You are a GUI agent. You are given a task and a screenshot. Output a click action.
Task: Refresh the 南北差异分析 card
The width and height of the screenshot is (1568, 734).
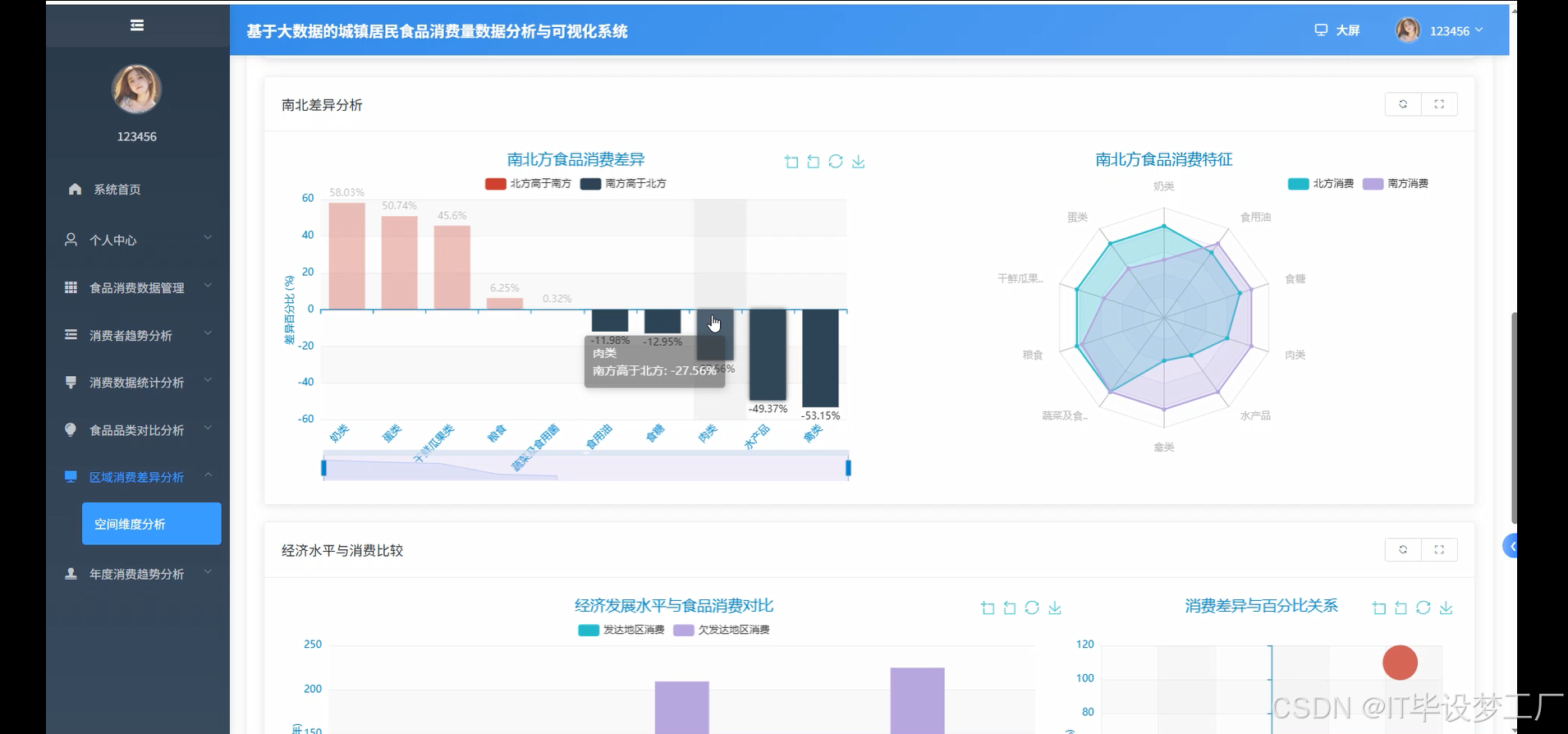[1403, 104]
